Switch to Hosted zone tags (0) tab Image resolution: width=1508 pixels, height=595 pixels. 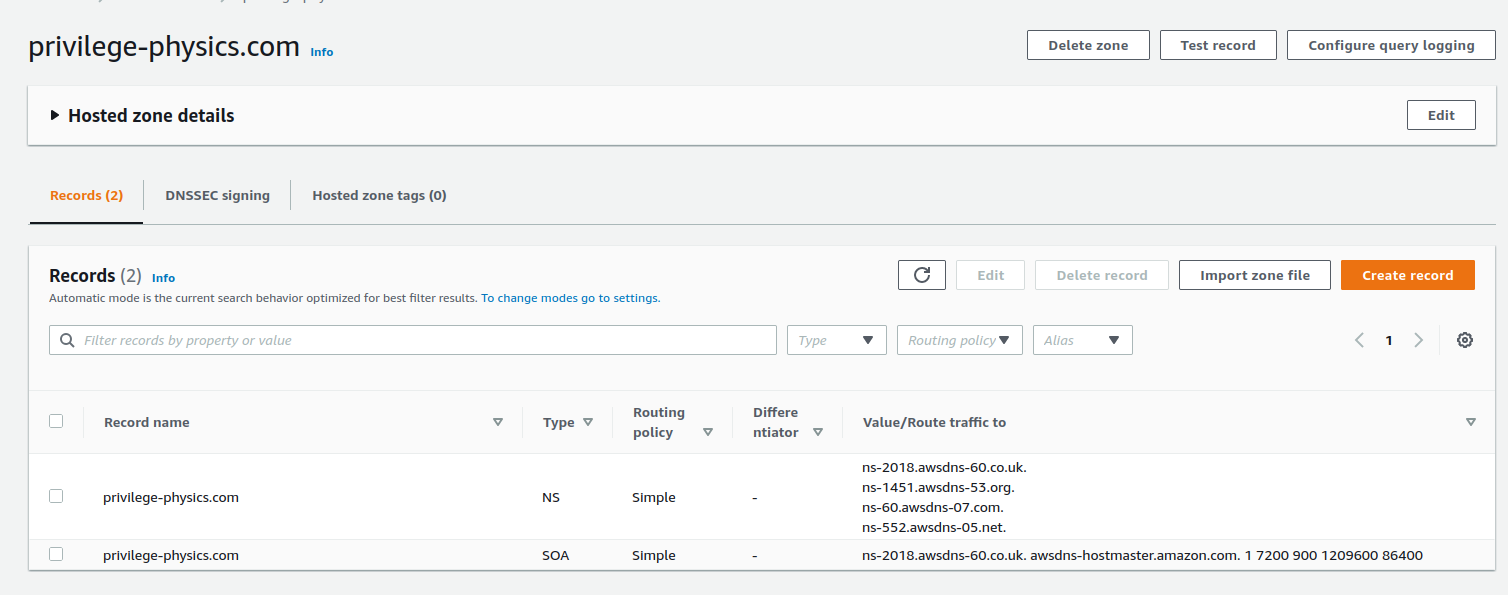pyautogui.click(x=379, y=195)
